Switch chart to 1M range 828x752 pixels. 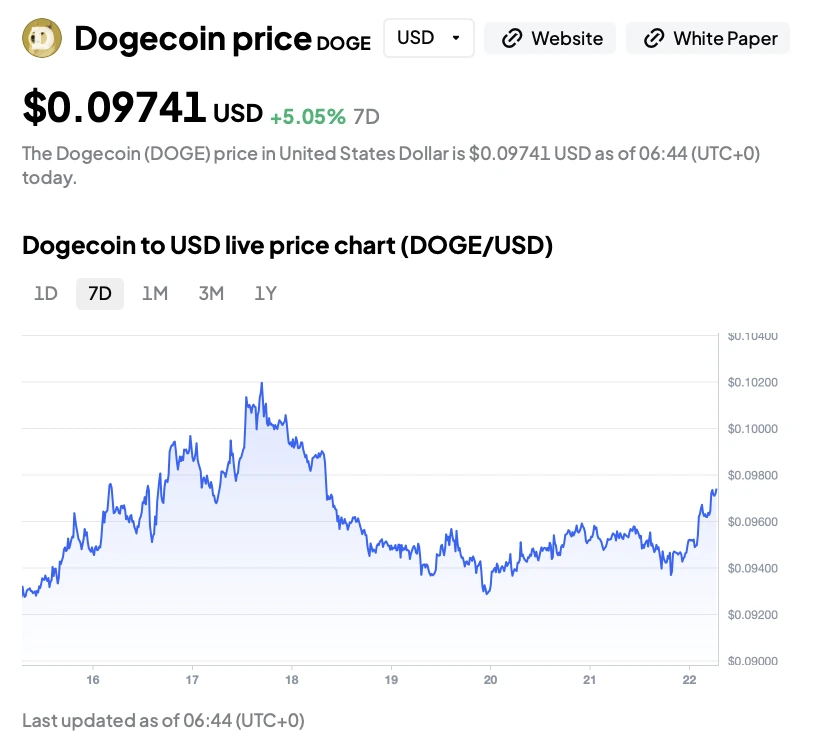154,293
